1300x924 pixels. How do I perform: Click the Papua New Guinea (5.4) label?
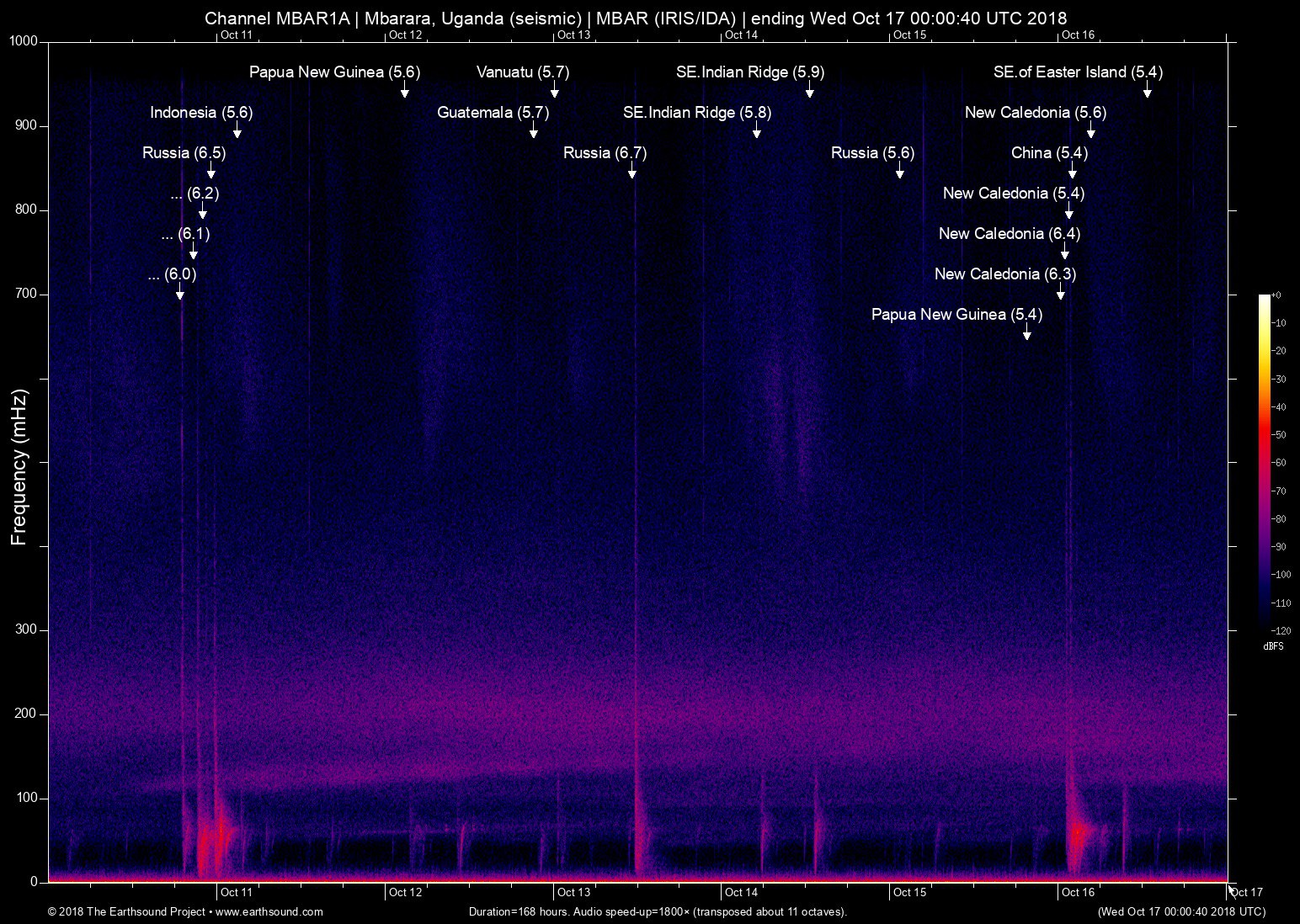956,314
